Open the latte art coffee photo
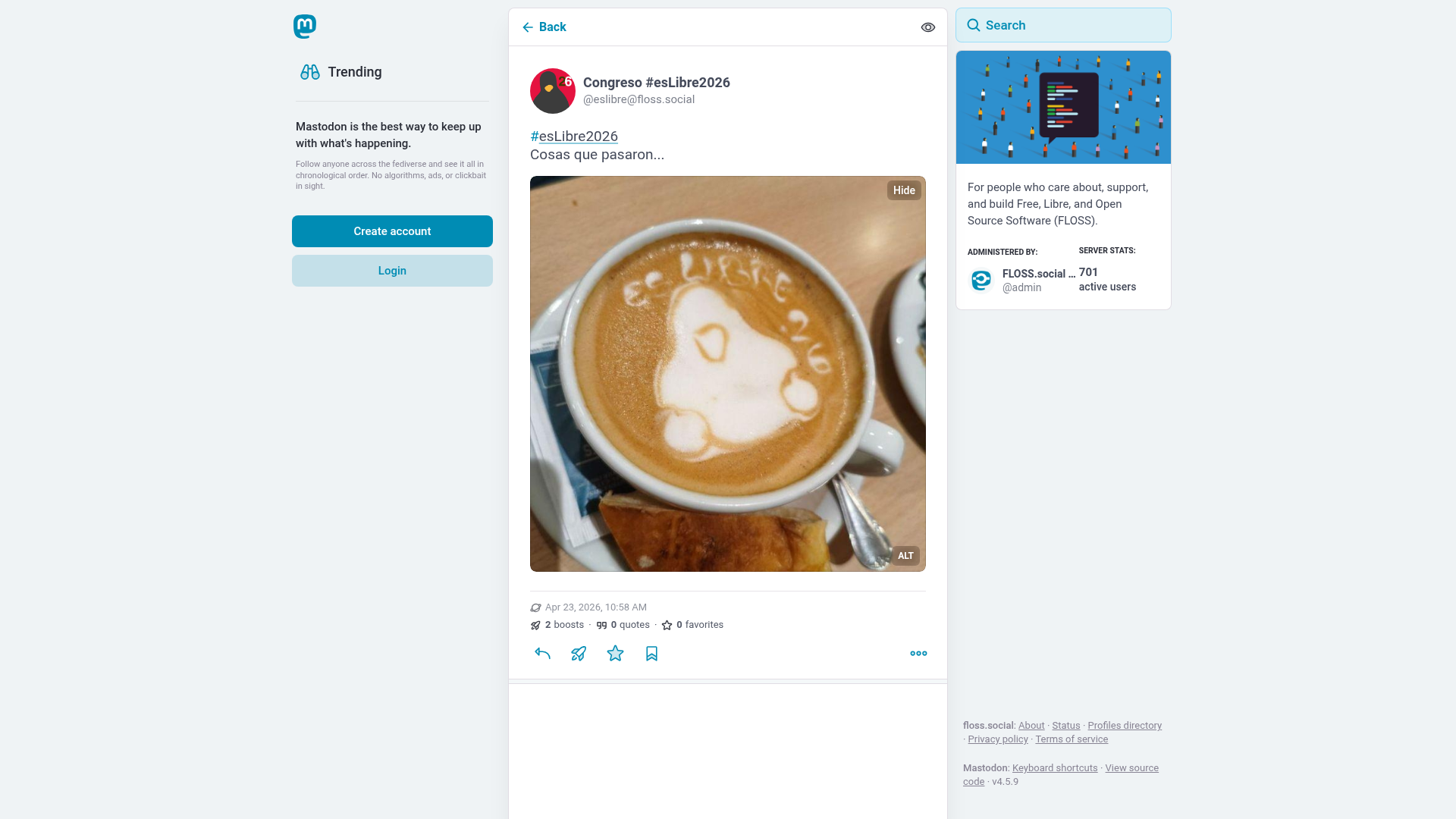Screen dimensions: 1456x819 [728, 374]
